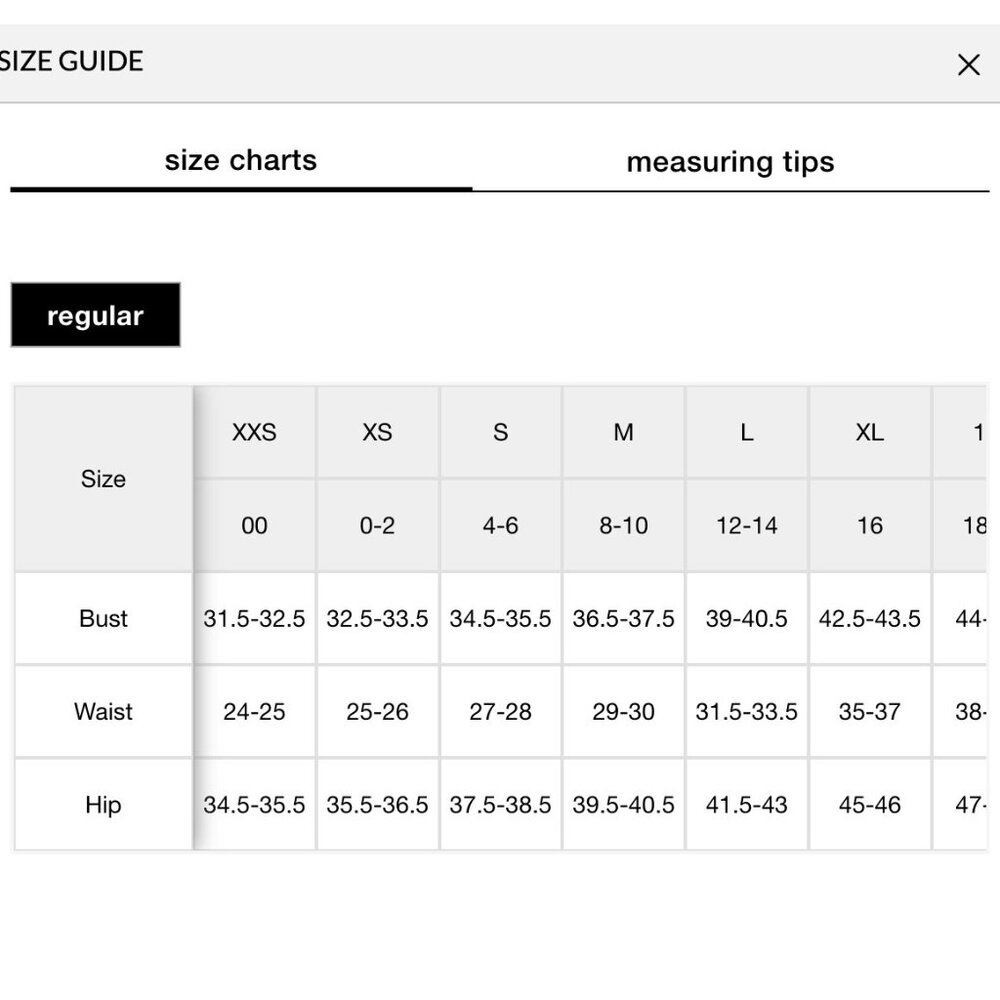The image size is (1000, 1000).
Task: Click the regular size type button
Action: pos(96,315)
